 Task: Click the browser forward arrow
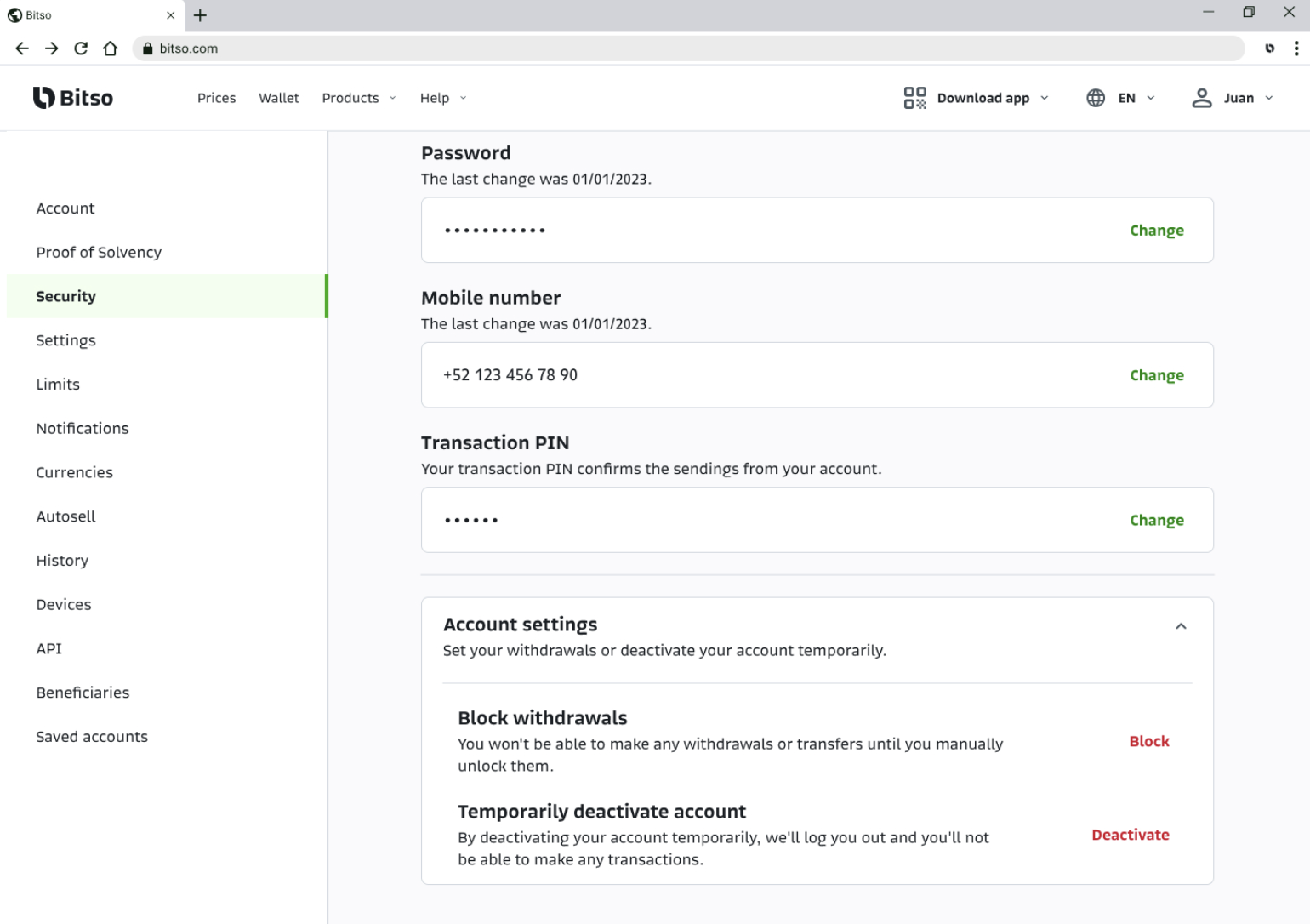[52, 48]
